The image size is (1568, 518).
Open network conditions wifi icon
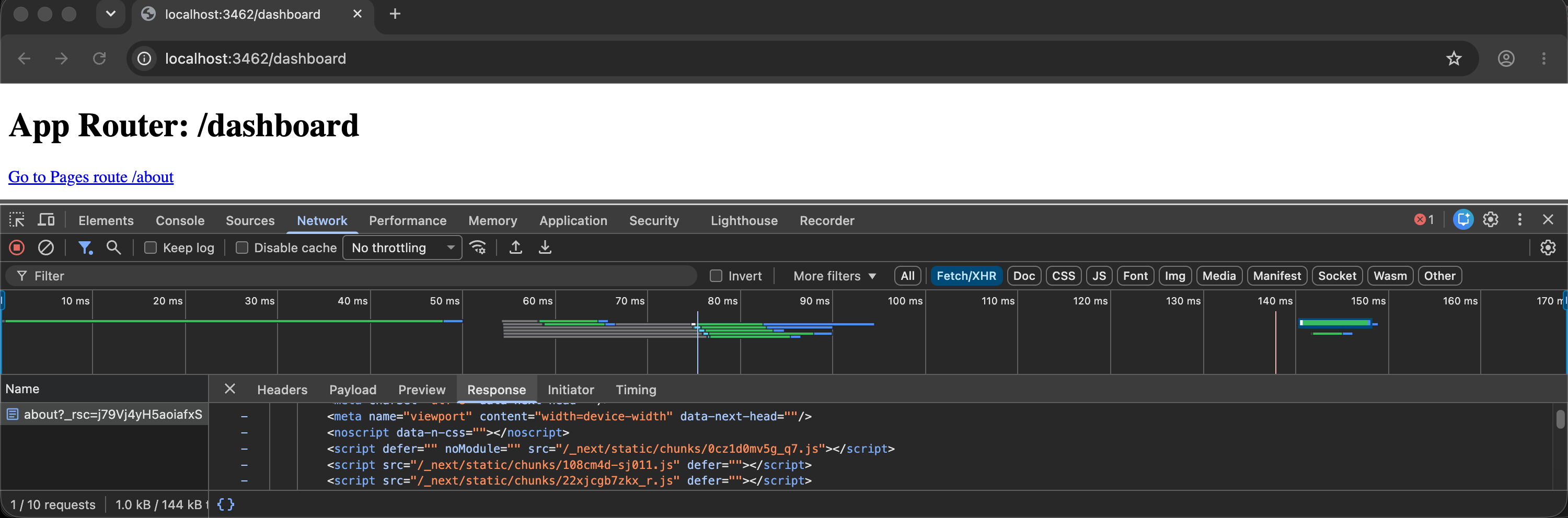tap(478, 248)
